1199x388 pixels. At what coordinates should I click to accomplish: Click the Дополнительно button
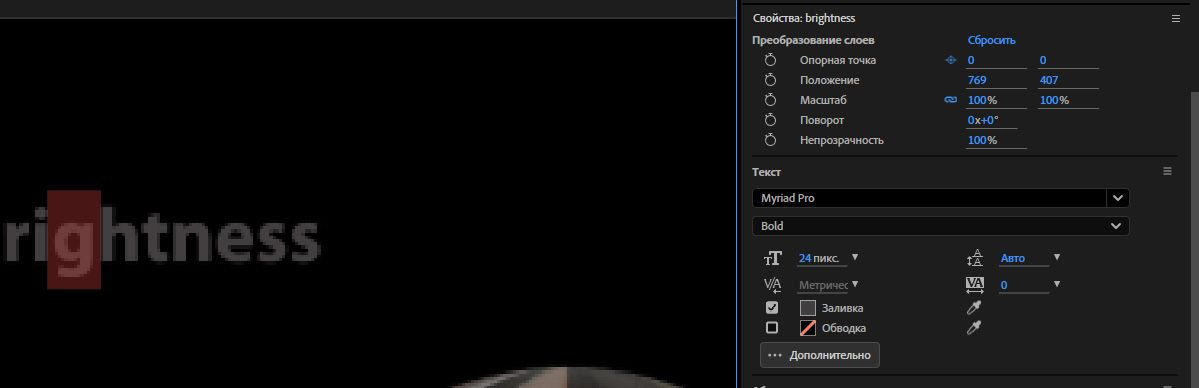(820, 355)
